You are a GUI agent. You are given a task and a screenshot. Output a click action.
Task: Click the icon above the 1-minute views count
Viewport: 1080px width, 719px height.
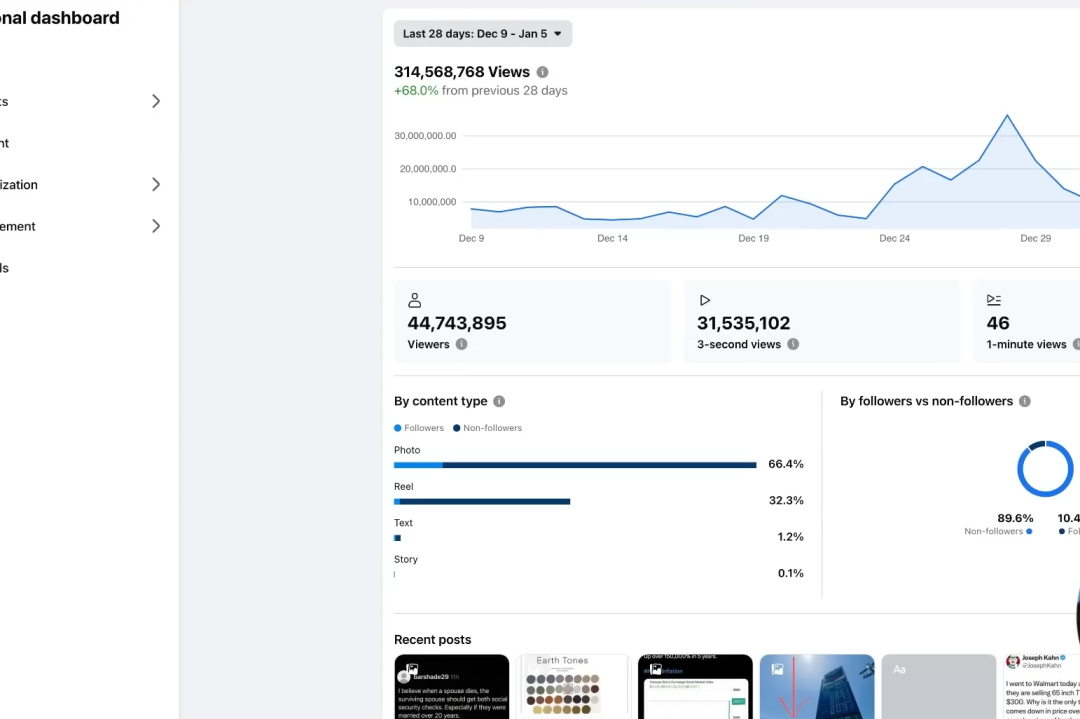click(x=994, y=300)
